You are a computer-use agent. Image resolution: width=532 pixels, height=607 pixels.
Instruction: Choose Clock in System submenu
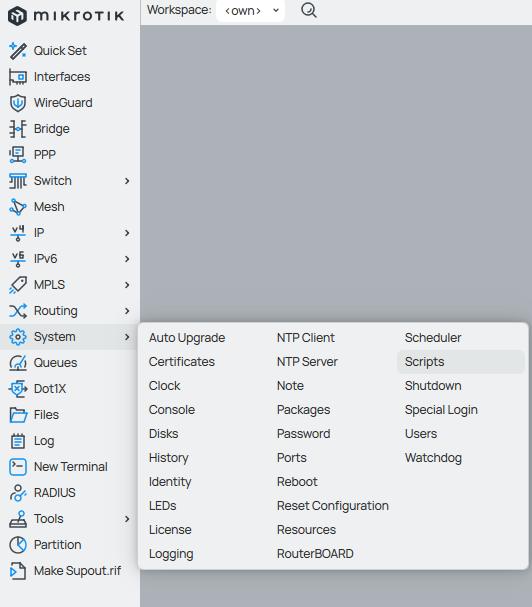pyautogui.click(x=165, y=386)
